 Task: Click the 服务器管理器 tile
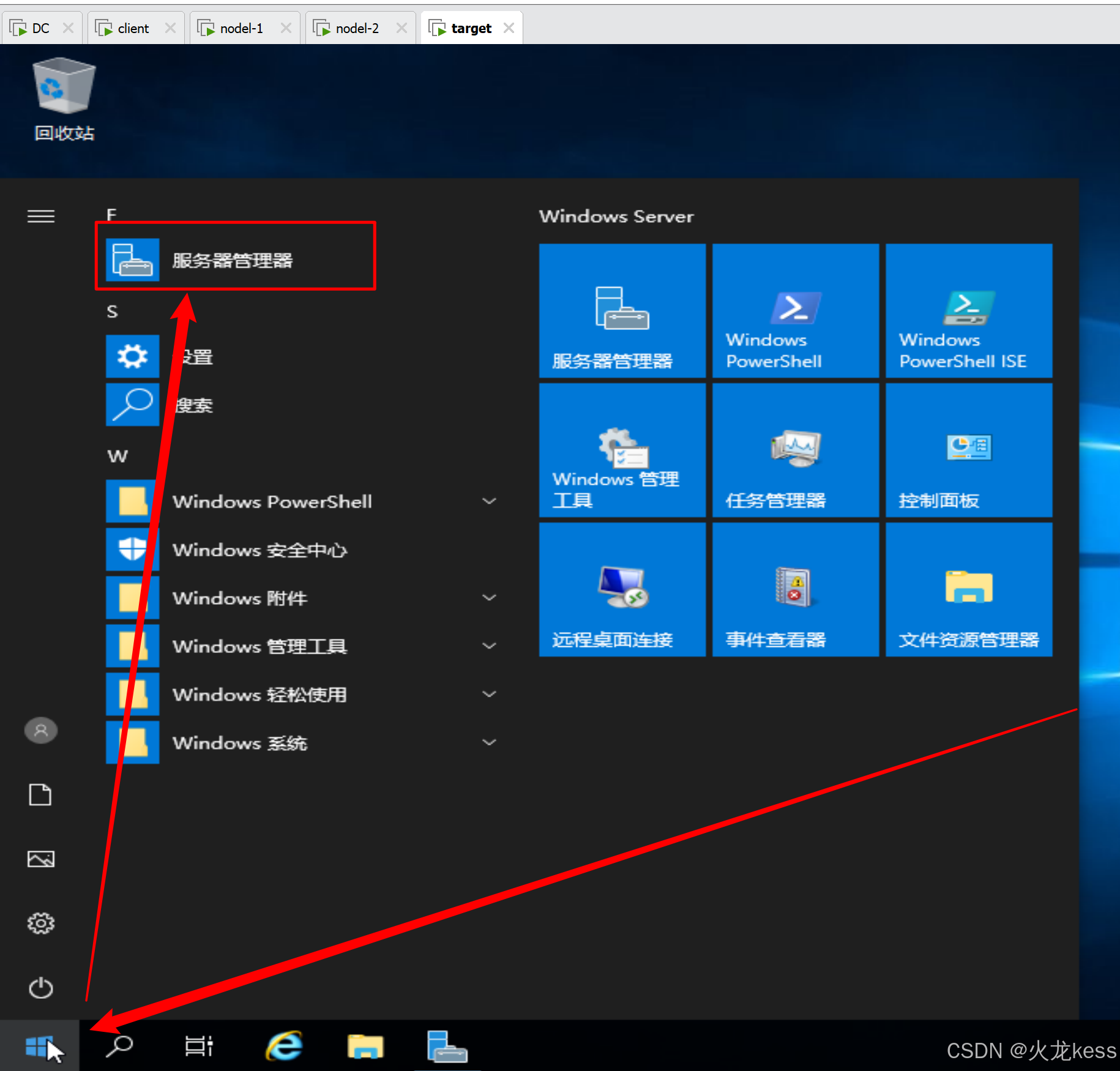(x=622, y=310)
